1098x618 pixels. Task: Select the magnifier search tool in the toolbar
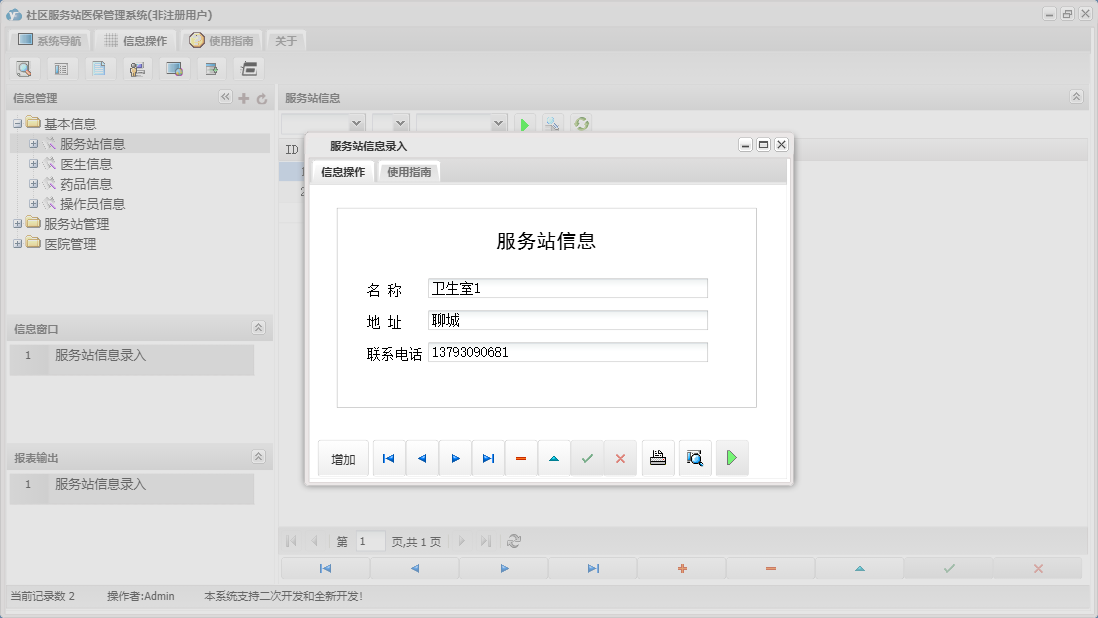24,68
